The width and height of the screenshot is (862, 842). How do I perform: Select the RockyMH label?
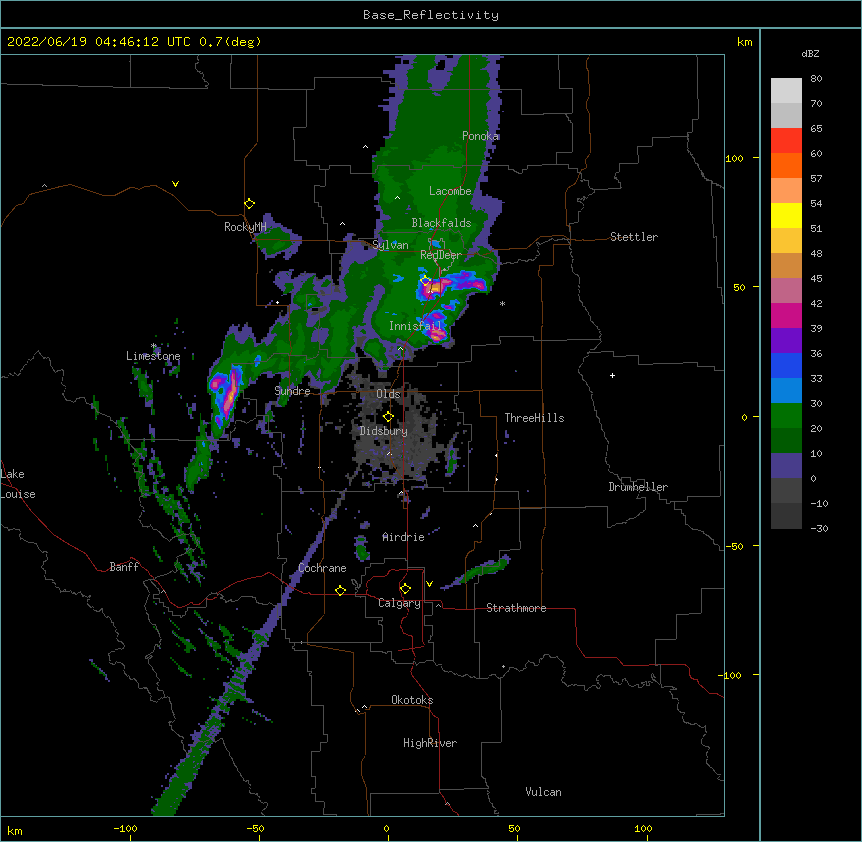[245, 227]
